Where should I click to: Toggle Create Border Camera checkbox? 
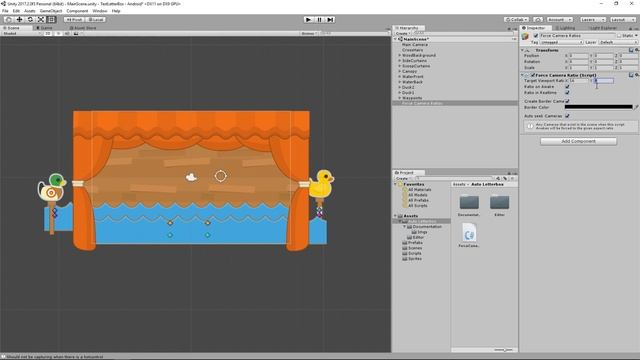click(567, 101)
